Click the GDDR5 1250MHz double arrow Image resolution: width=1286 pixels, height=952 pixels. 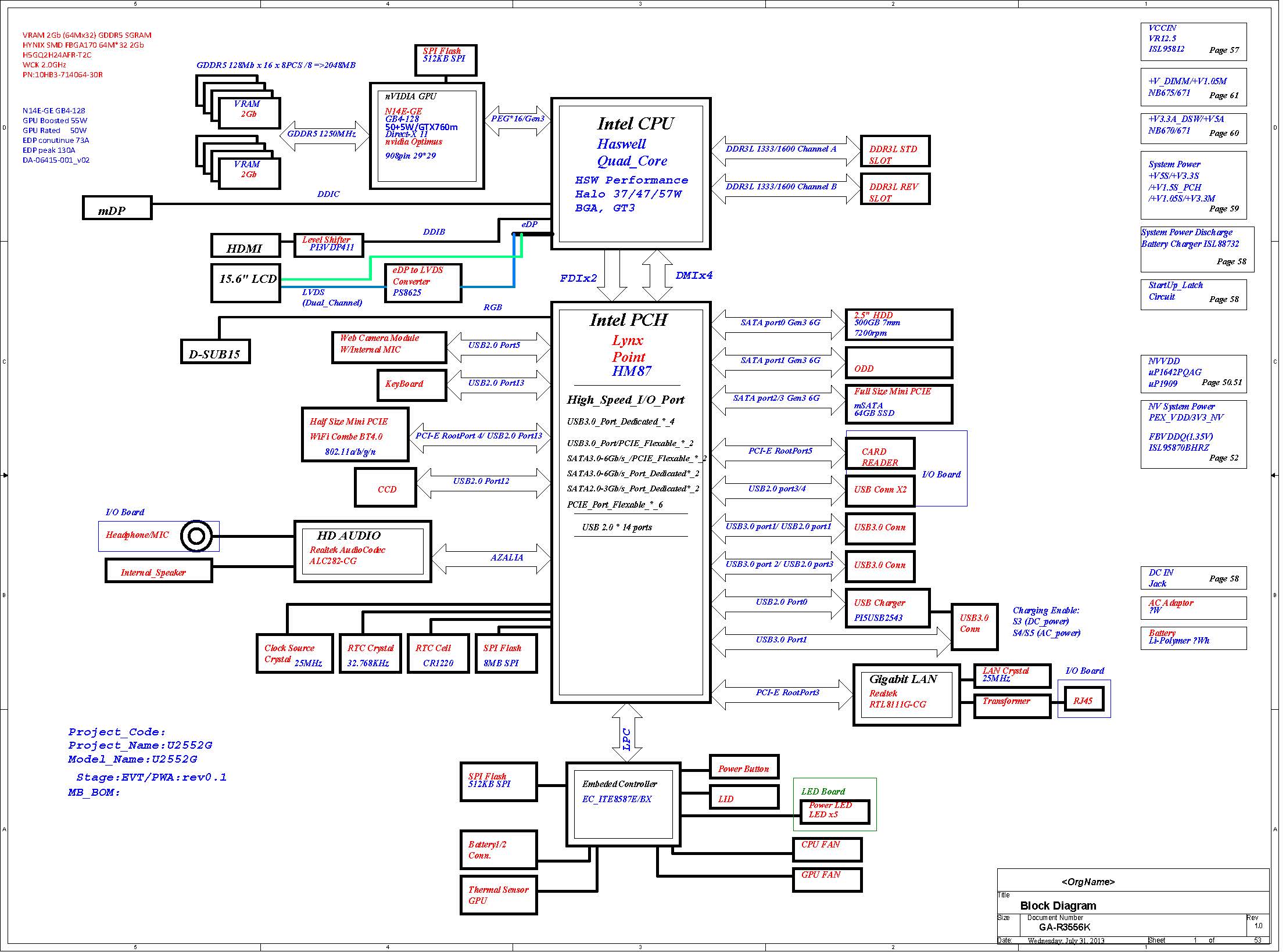coord(324,135)
